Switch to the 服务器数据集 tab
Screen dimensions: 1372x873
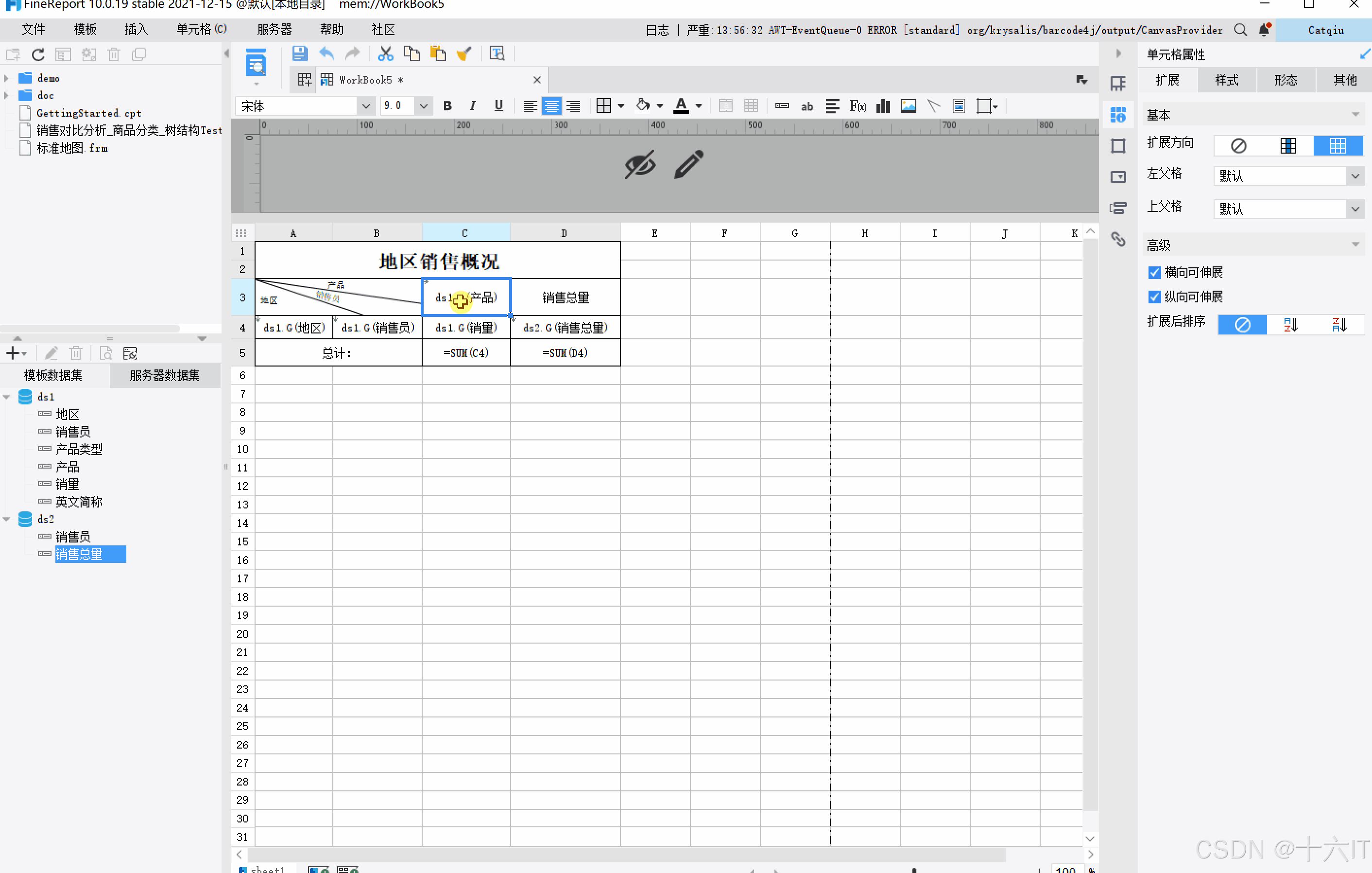[x=165, y=375]
